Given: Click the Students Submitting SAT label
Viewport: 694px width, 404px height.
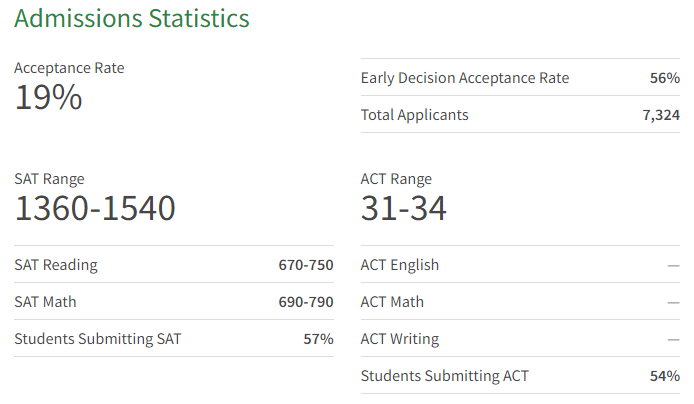Looking at the screenshot, I should coord(98,339).
